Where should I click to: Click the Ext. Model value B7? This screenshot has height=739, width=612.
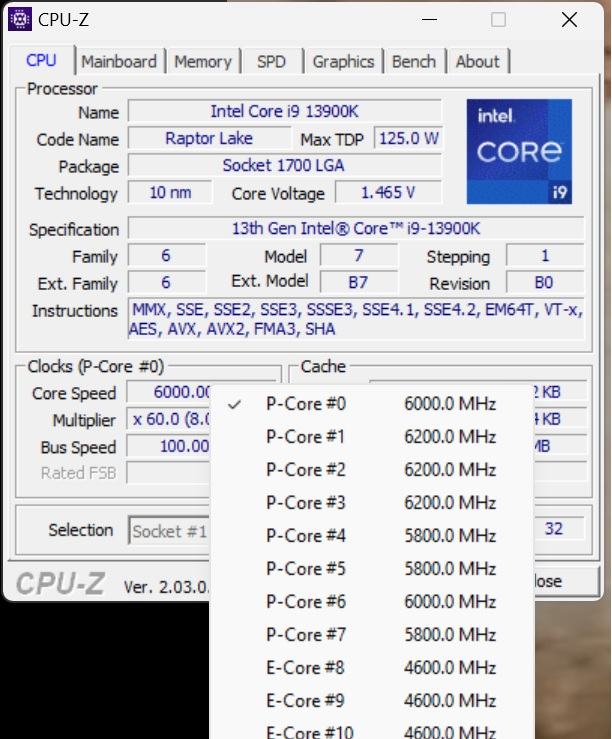(x=359, y=282)
